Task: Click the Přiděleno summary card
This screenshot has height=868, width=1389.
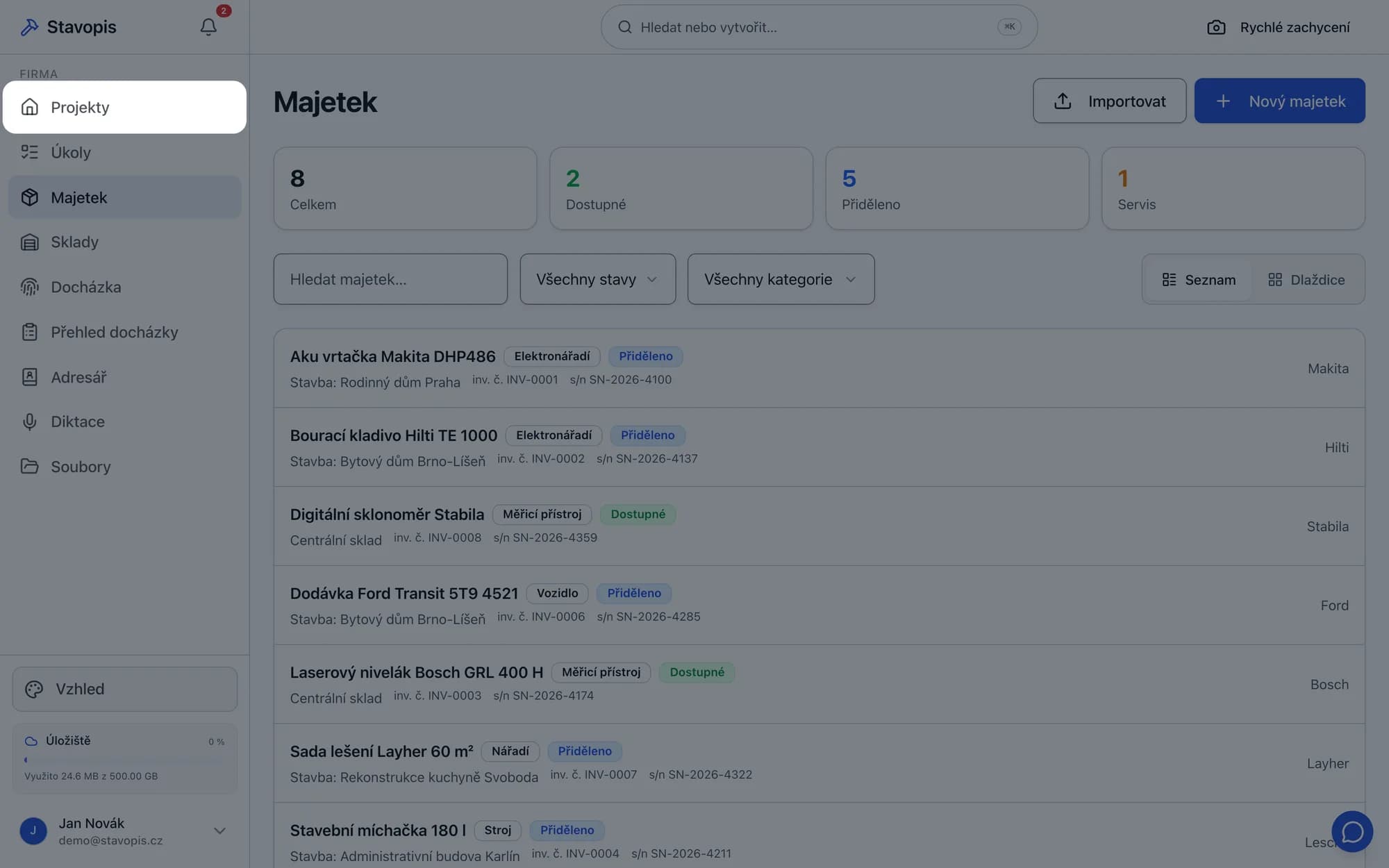Action: pyautogui.click(x=957, y=188)
